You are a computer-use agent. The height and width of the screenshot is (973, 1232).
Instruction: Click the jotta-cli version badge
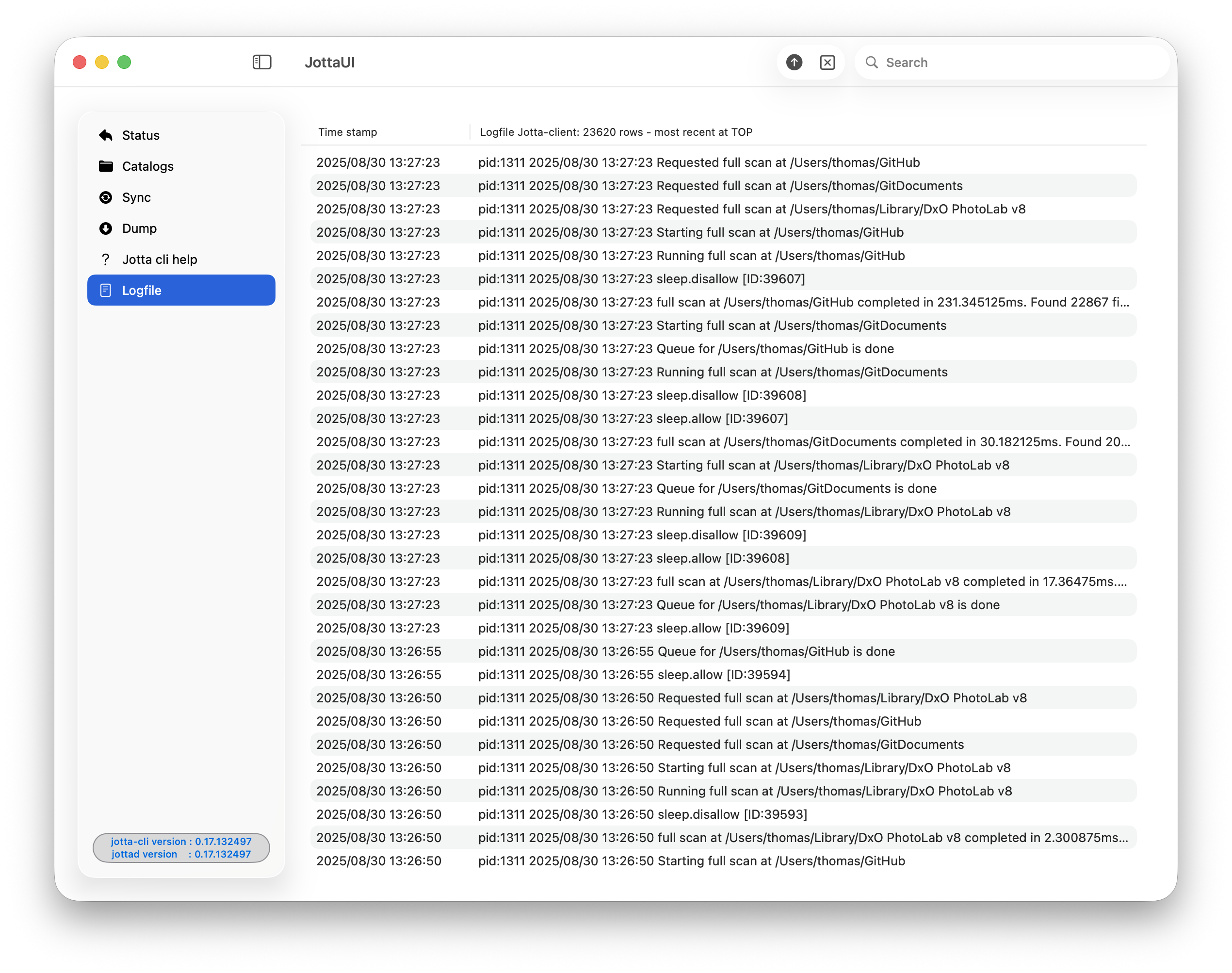pyautogui.click(x=181, y=847)
